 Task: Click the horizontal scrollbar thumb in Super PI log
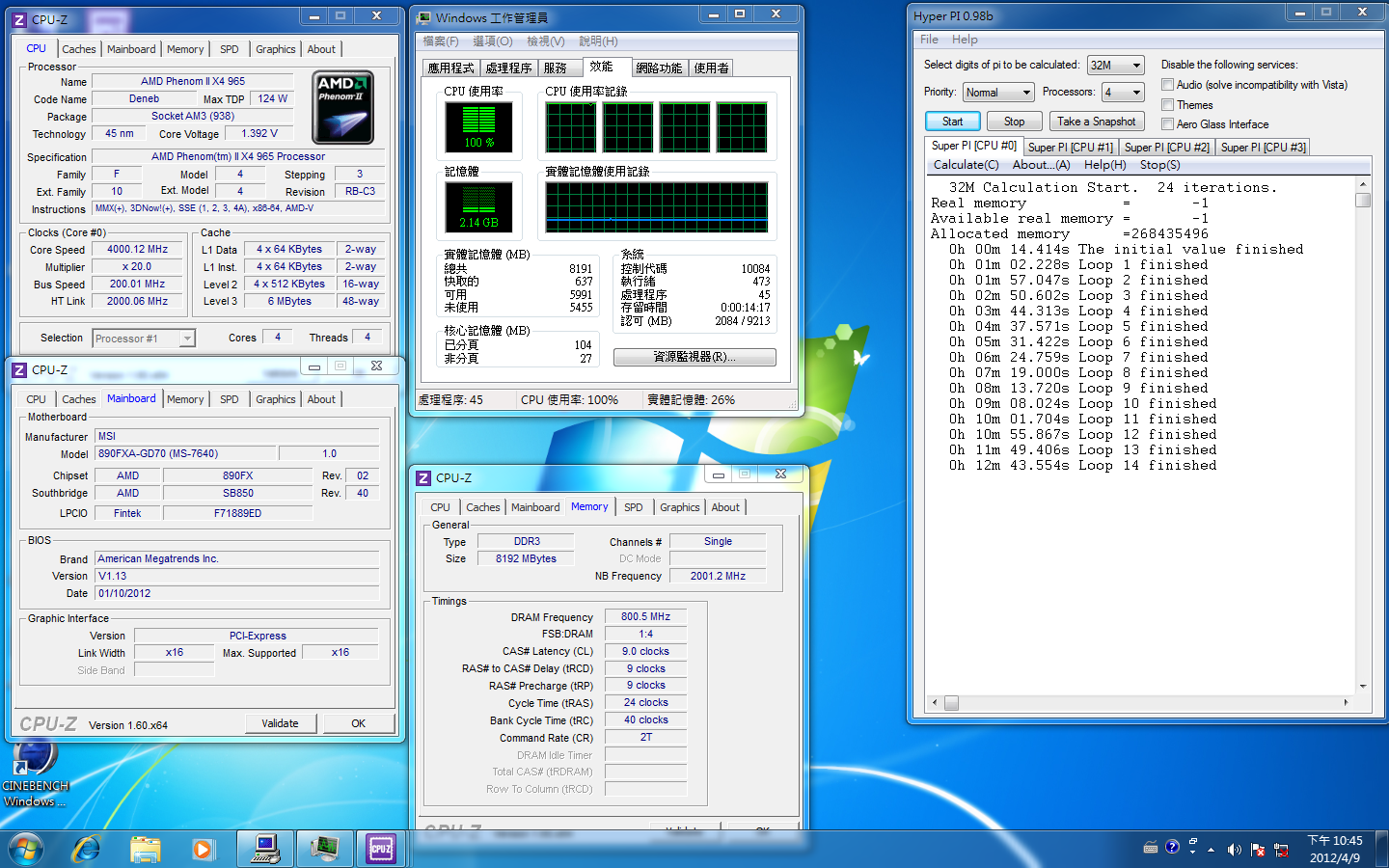point(952,703)
